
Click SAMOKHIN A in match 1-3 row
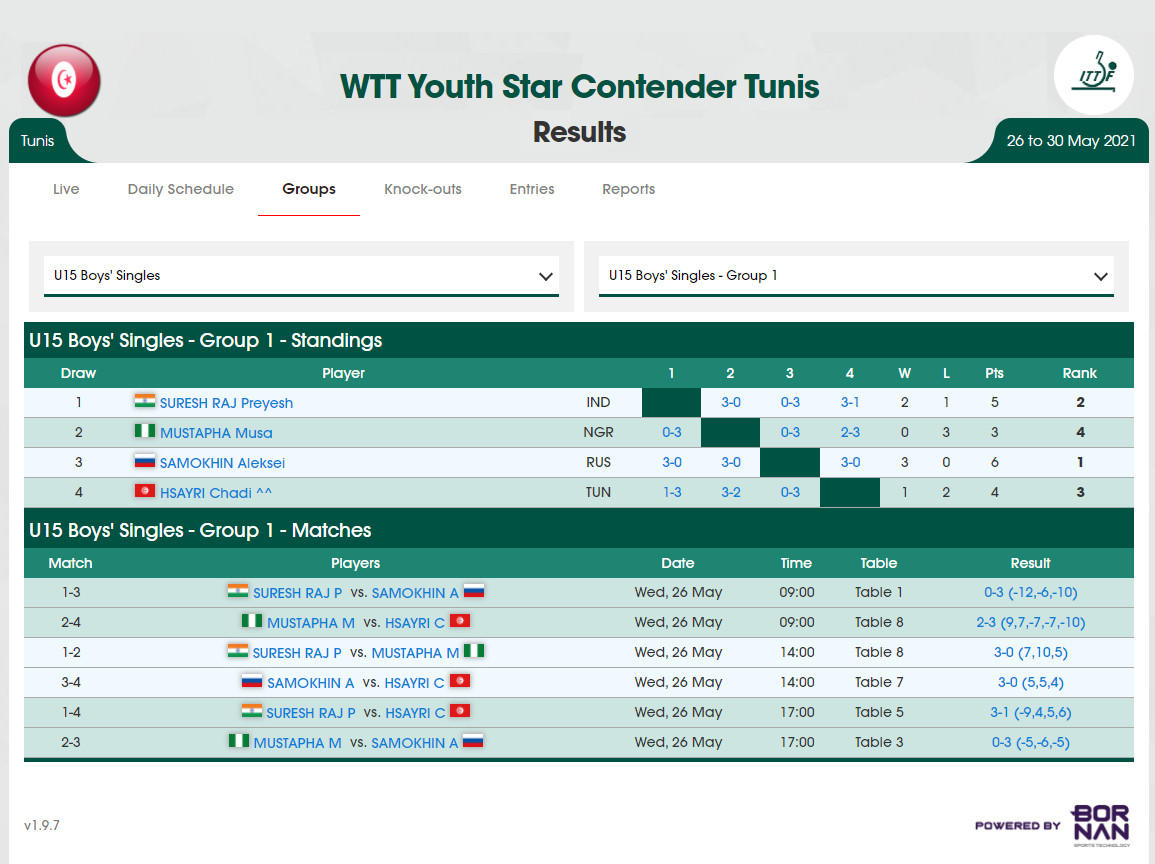tap(415, 593)
